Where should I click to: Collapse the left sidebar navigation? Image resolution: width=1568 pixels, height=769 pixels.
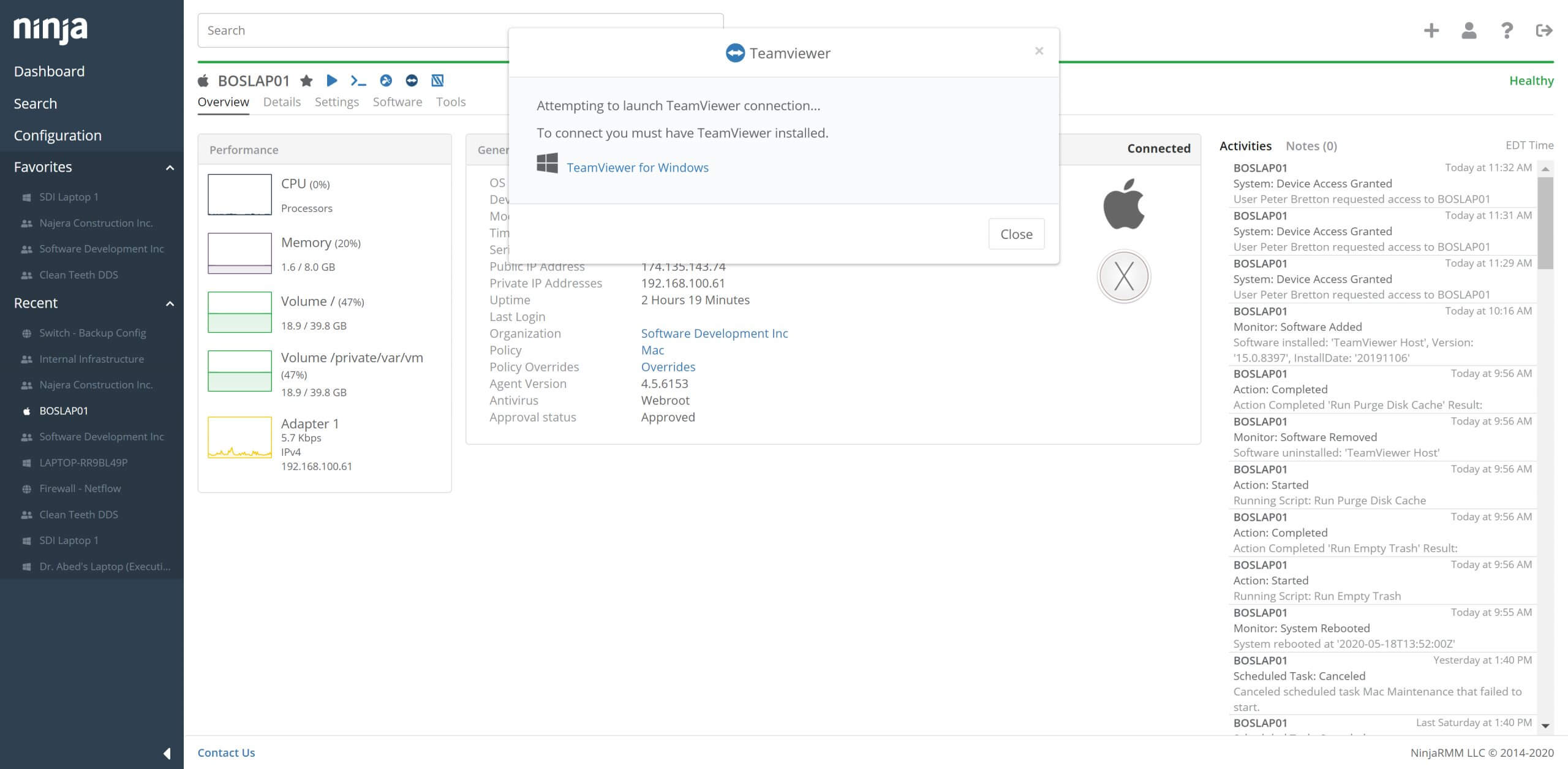[x=167, y=752]
